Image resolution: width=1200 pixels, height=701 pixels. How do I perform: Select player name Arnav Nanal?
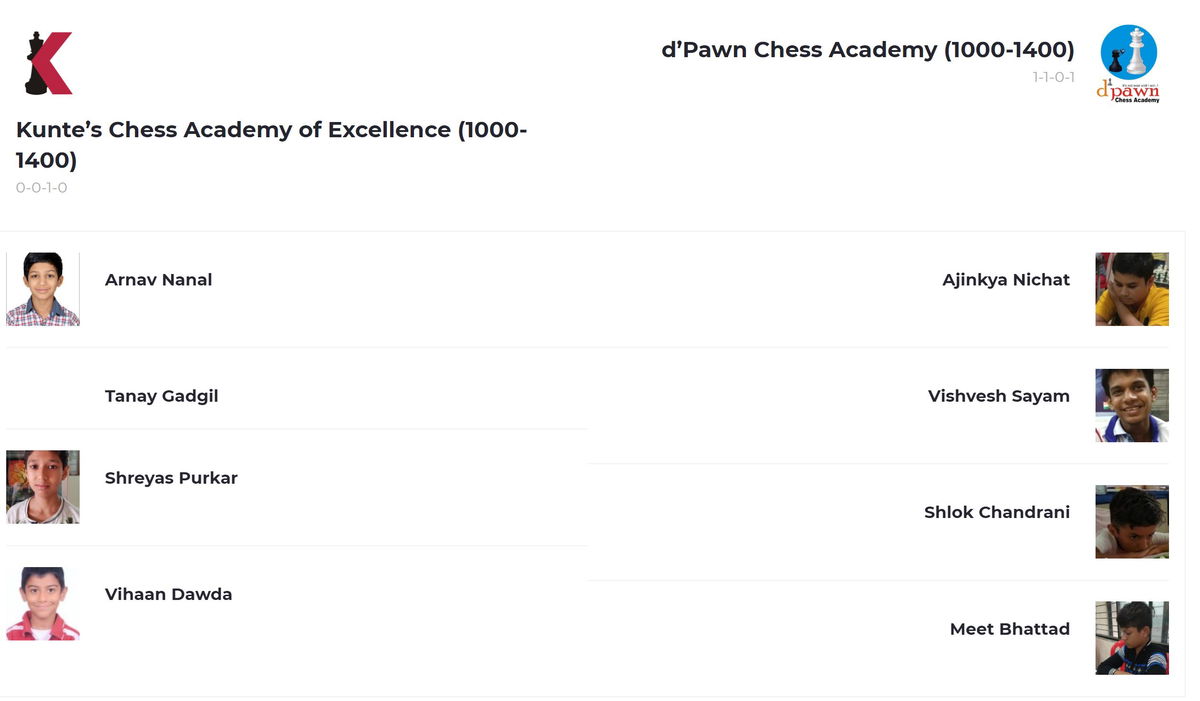(158, 280)
